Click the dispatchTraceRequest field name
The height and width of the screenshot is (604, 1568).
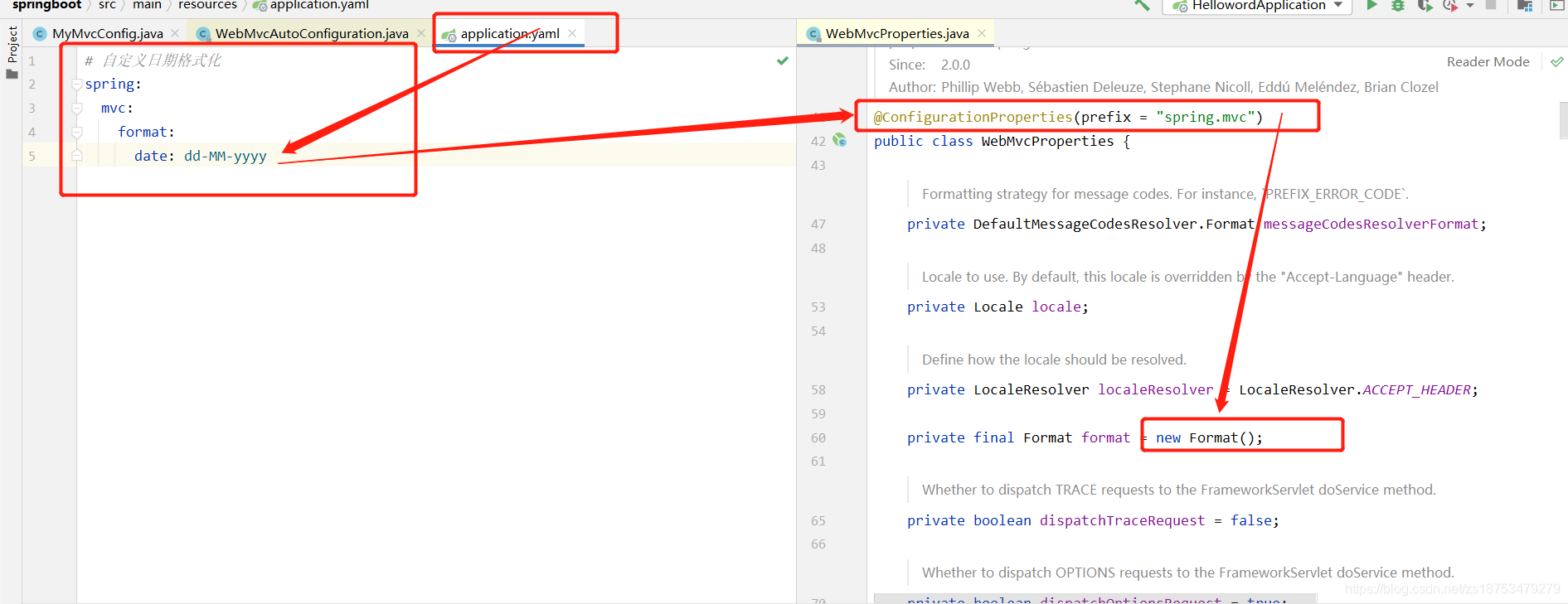(1122, 521)
